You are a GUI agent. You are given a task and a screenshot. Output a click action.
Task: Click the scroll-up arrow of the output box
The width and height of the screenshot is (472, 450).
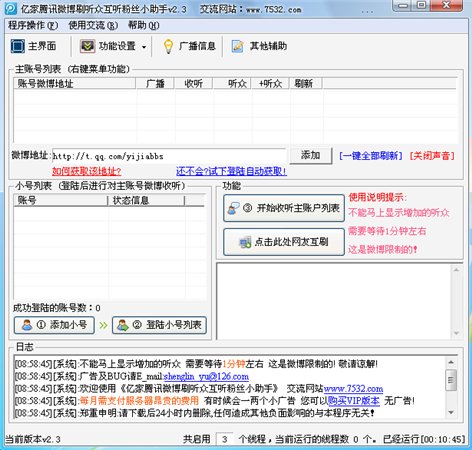(456, 270)
